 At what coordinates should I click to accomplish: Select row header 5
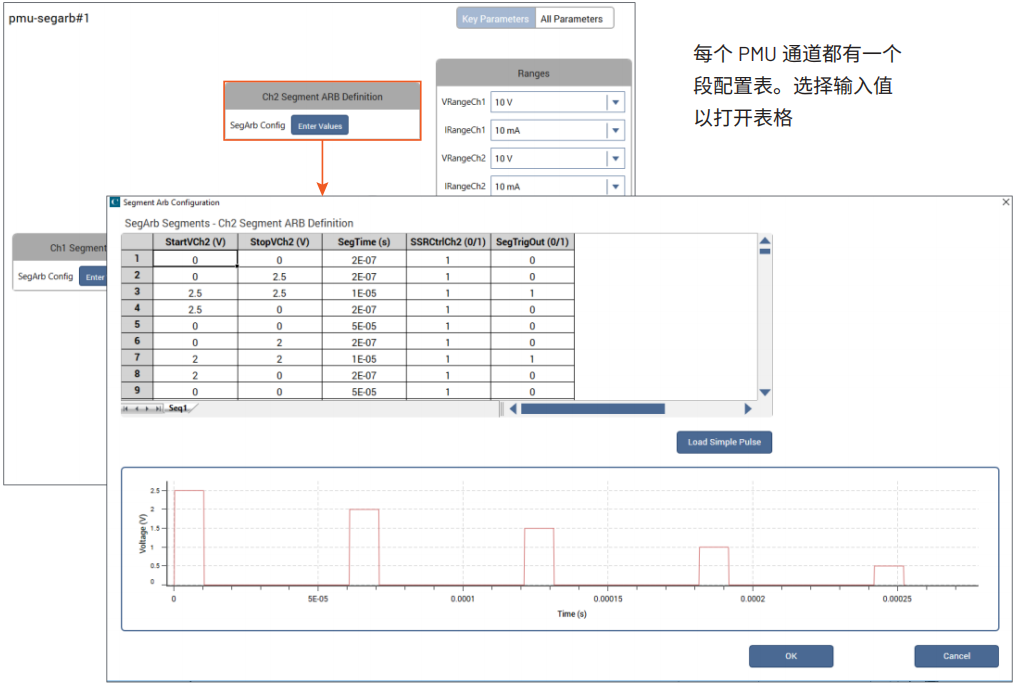tap(137, 325)
